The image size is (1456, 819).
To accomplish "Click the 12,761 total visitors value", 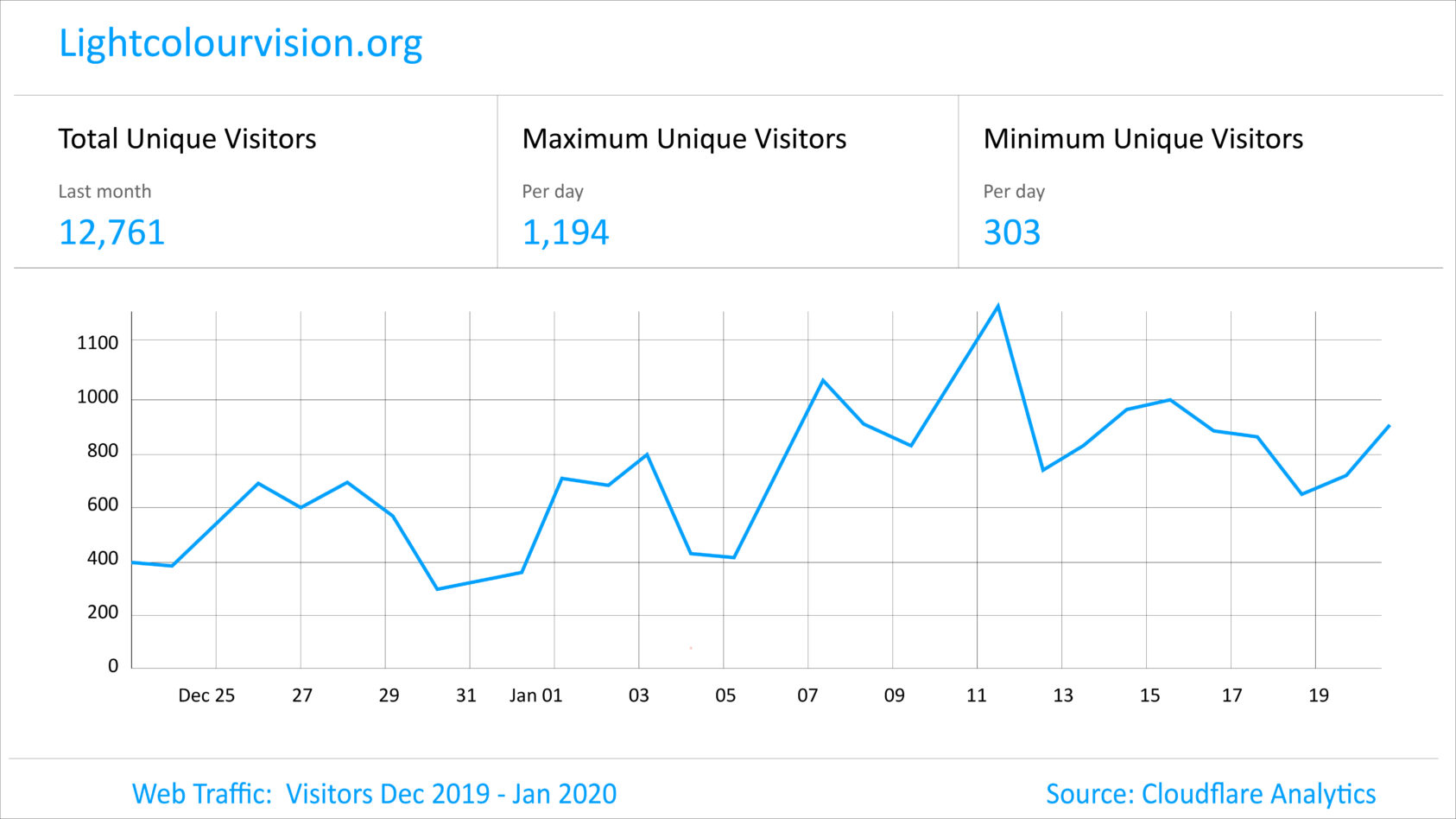I will coord(111,232).
